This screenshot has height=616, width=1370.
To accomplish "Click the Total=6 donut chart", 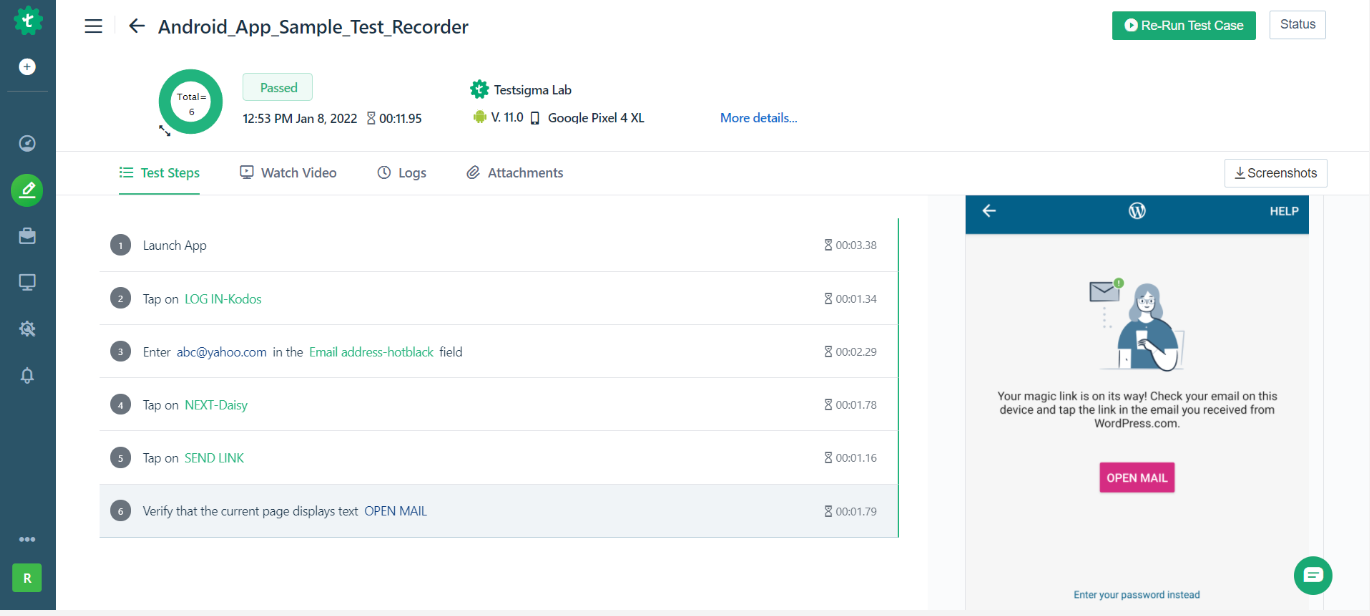I will [191, 102].
